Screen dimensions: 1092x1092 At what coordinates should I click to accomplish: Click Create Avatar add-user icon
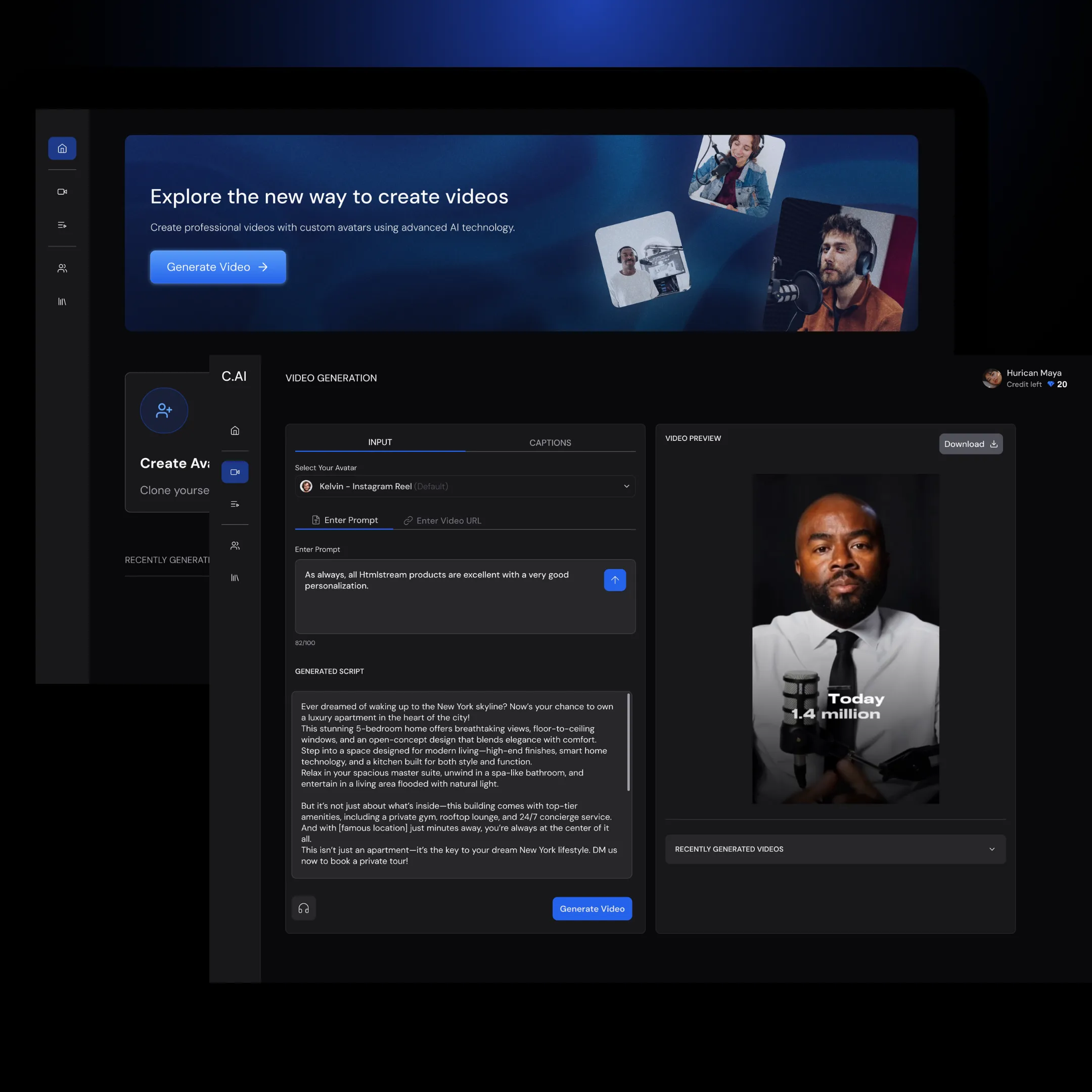coord(164,411)
